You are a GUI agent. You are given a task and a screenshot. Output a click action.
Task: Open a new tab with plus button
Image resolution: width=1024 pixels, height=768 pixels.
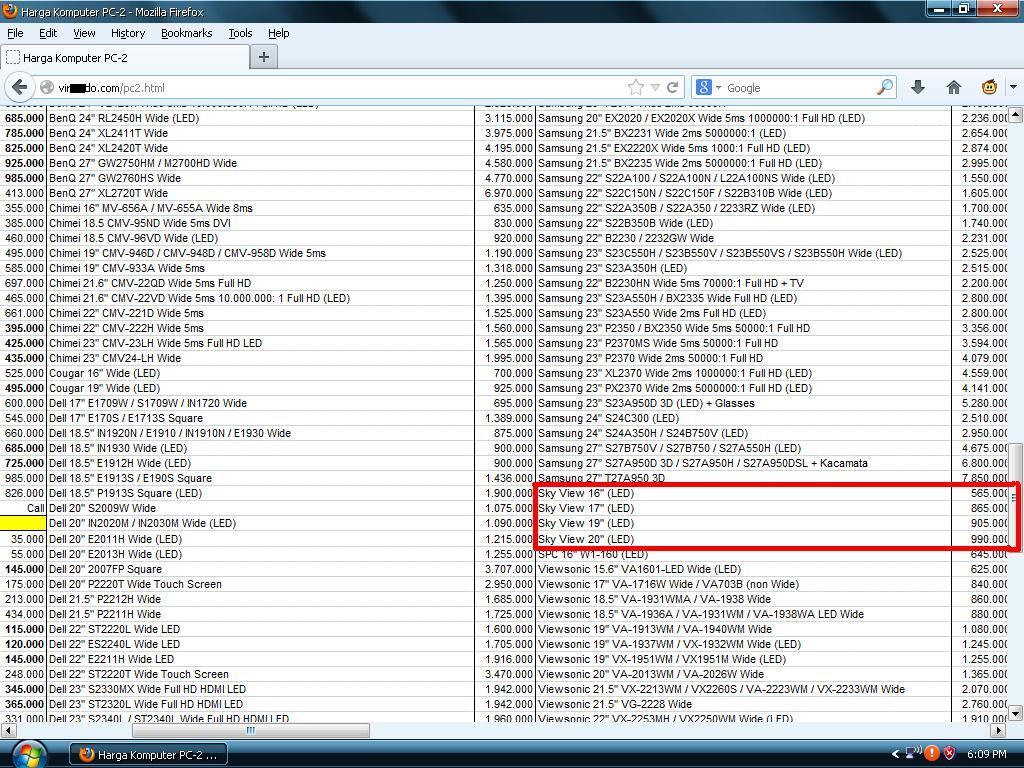coord(264,57)
